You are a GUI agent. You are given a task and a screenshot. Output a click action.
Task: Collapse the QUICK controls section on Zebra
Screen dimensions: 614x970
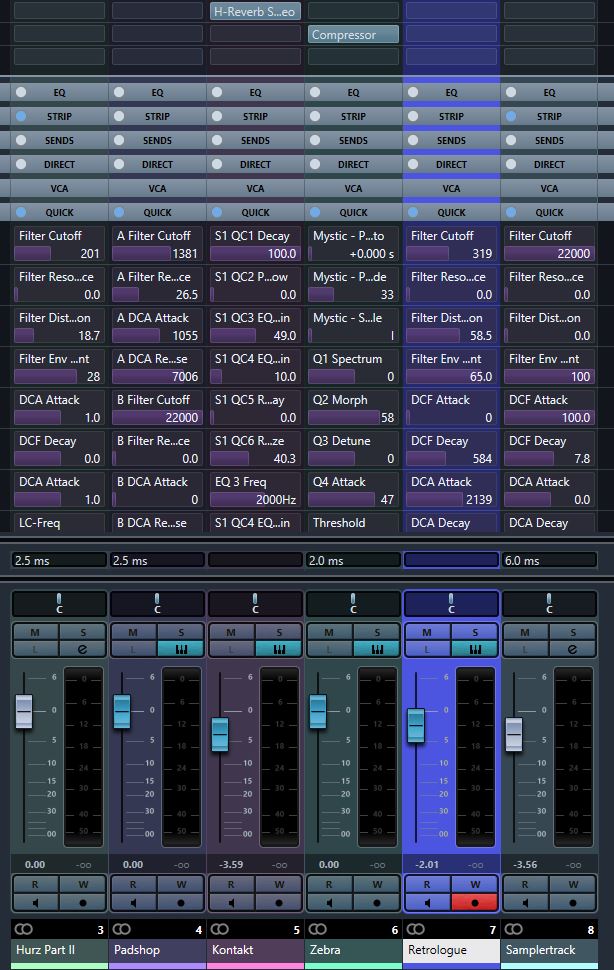click(353, 212)
